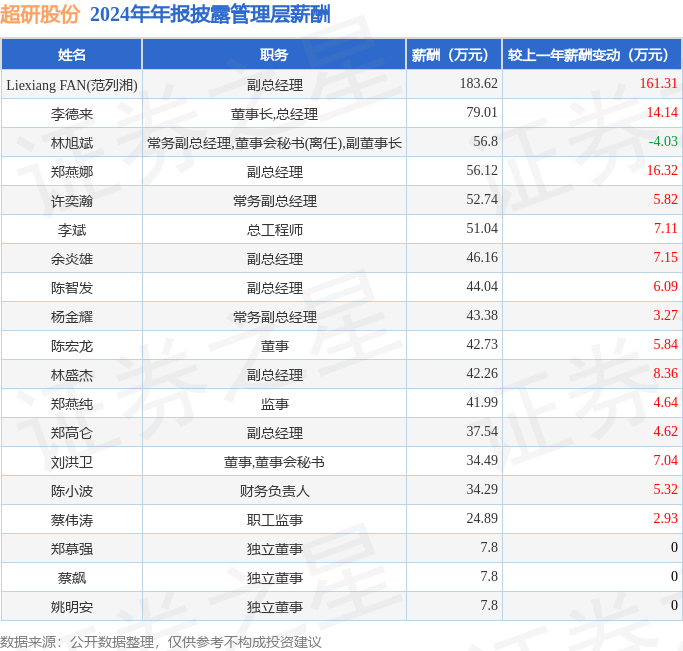Select salary value 56.8
The height and width of the screenshot is (651, 683).
point(485,141)
